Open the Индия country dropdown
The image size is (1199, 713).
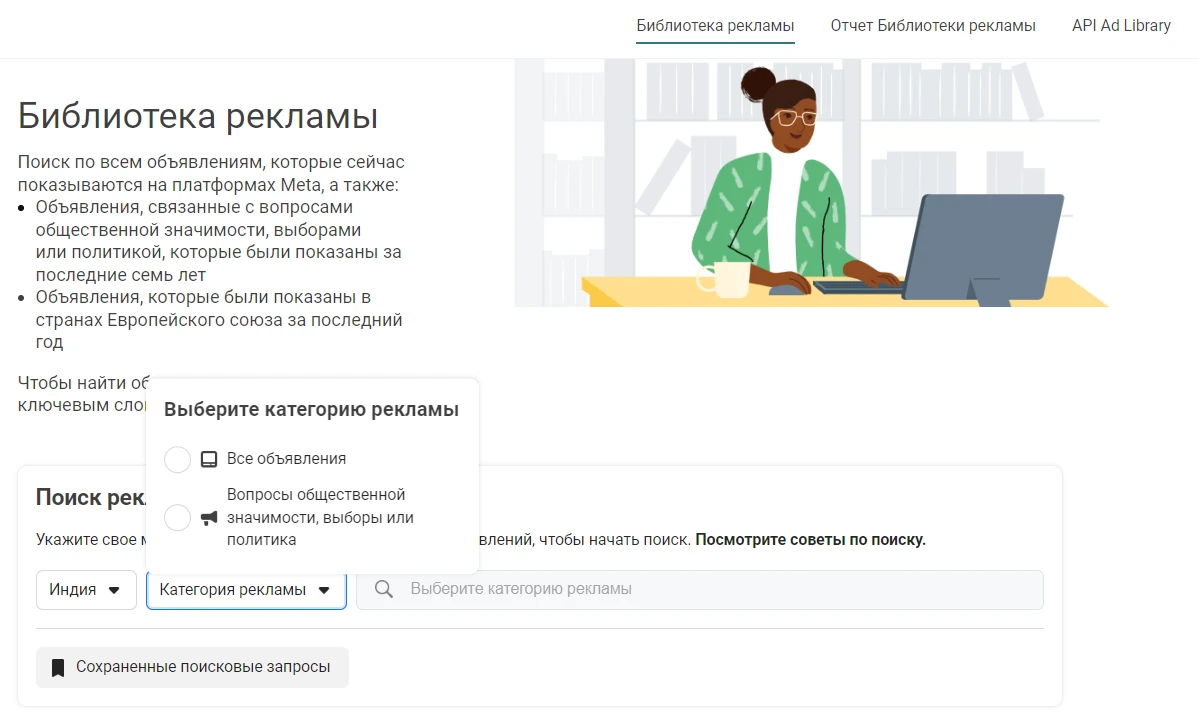point(86,590)
